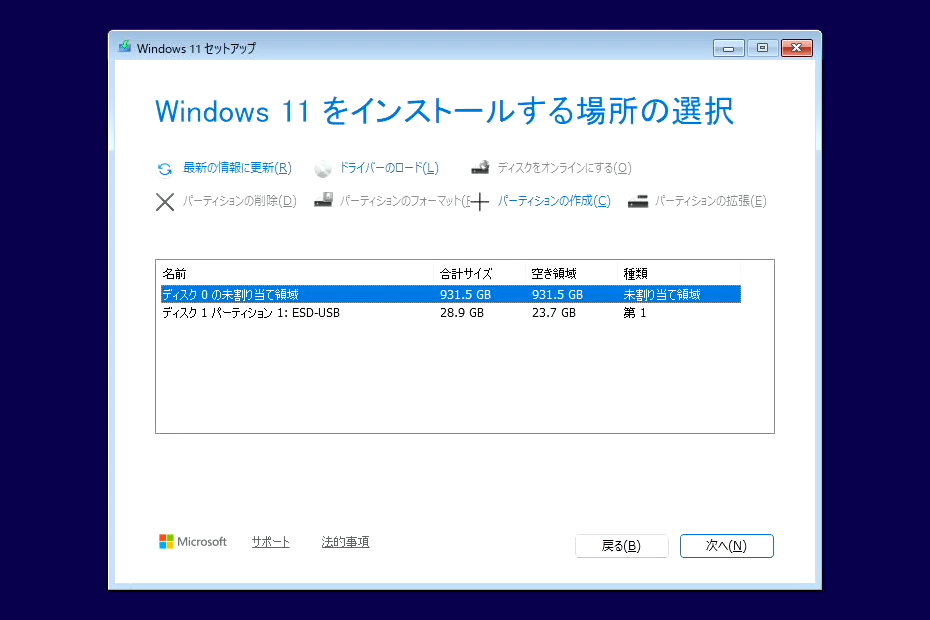Click 次へ(N) to proceed

727,546
